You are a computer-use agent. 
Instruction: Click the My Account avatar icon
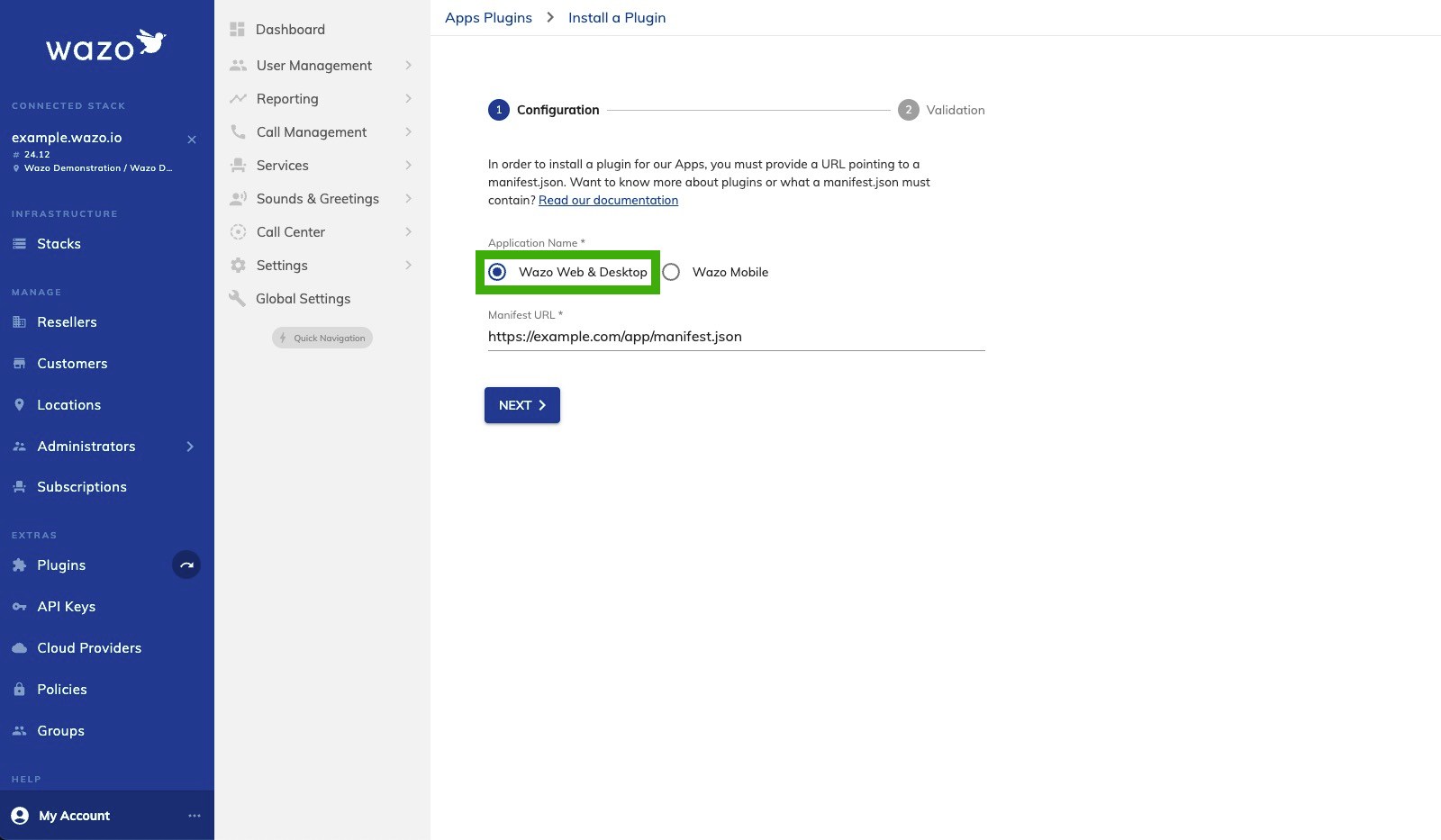pyautogui.click(x=20, y=816)
